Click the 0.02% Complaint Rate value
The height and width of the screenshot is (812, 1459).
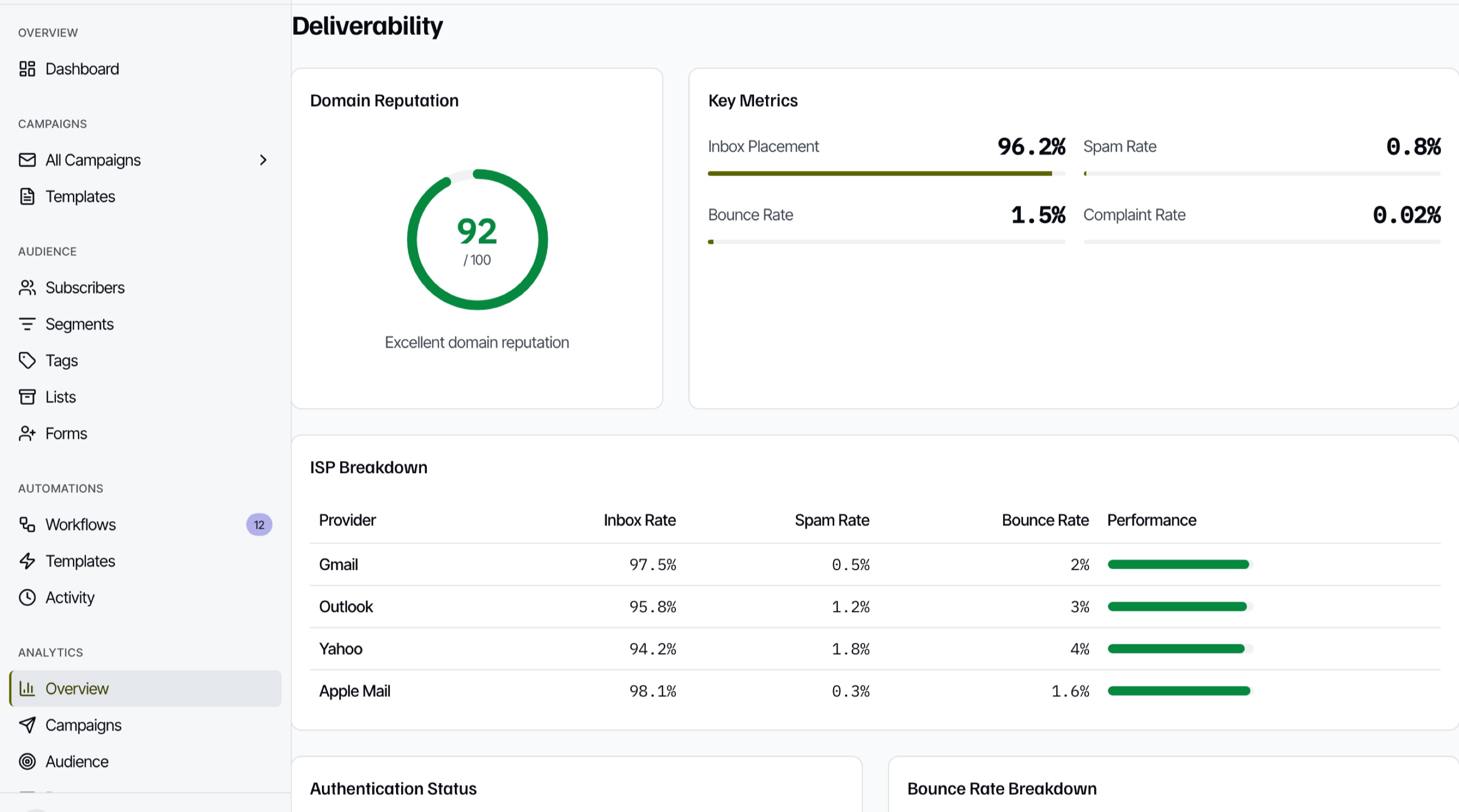tap(1406, 215)
